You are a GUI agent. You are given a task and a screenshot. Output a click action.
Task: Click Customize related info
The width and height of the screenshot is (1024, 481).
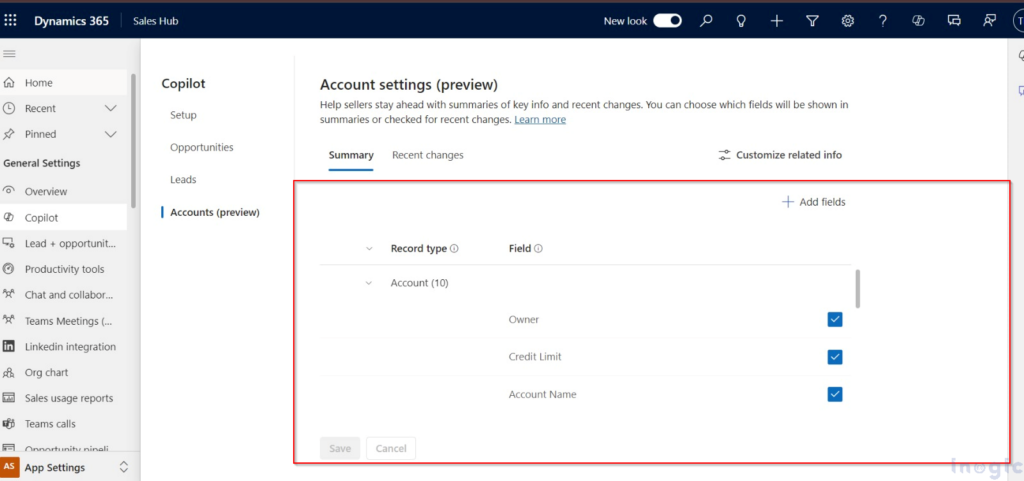point(780,155)
